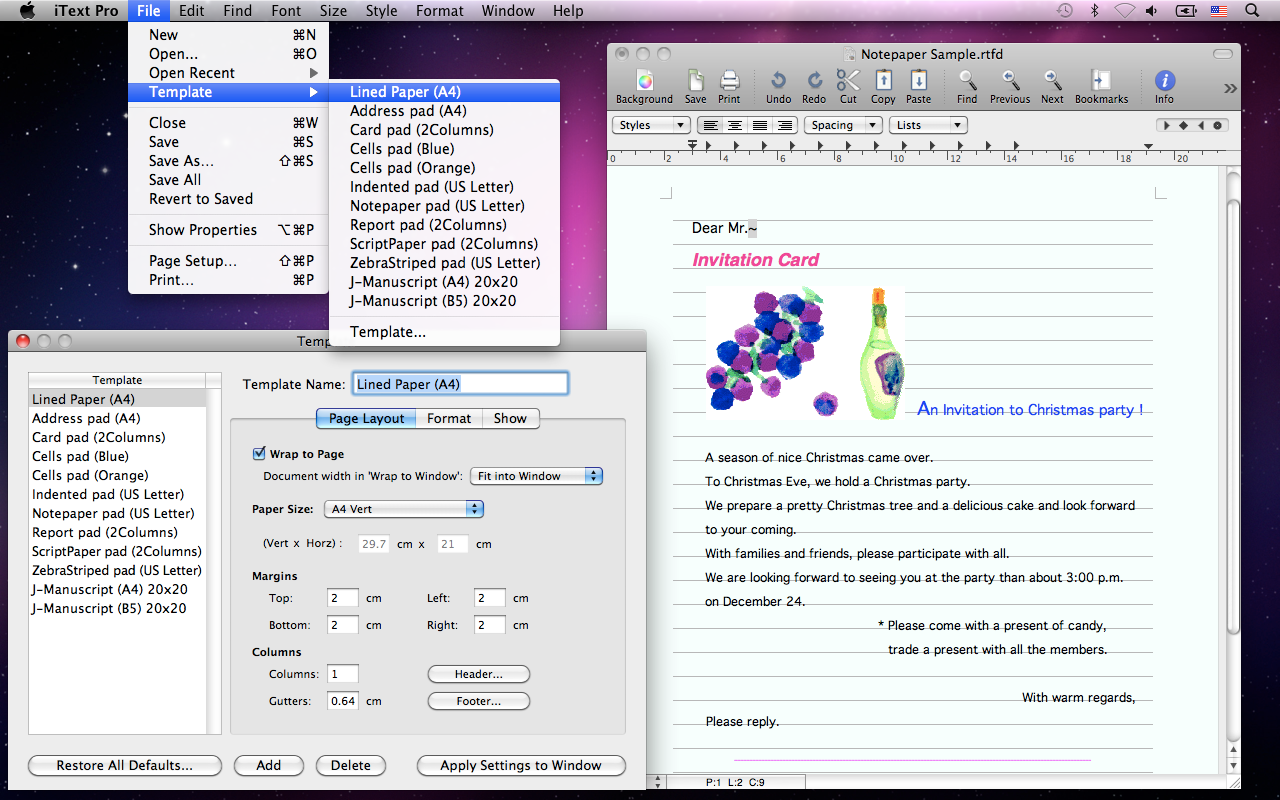Screen dimensions: 1280x800
Task: Select the decimal tab stop circle icon
Action: click(1217, 125)
